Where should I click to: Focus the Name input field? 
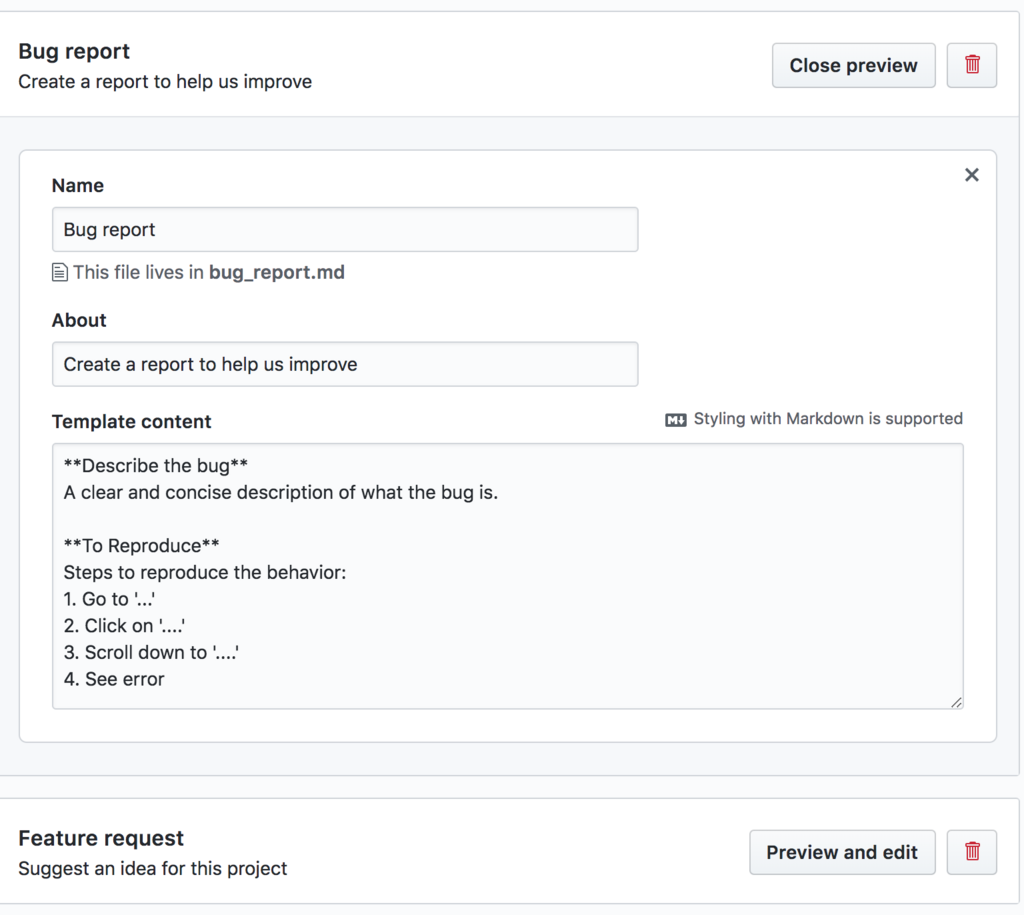344,230
